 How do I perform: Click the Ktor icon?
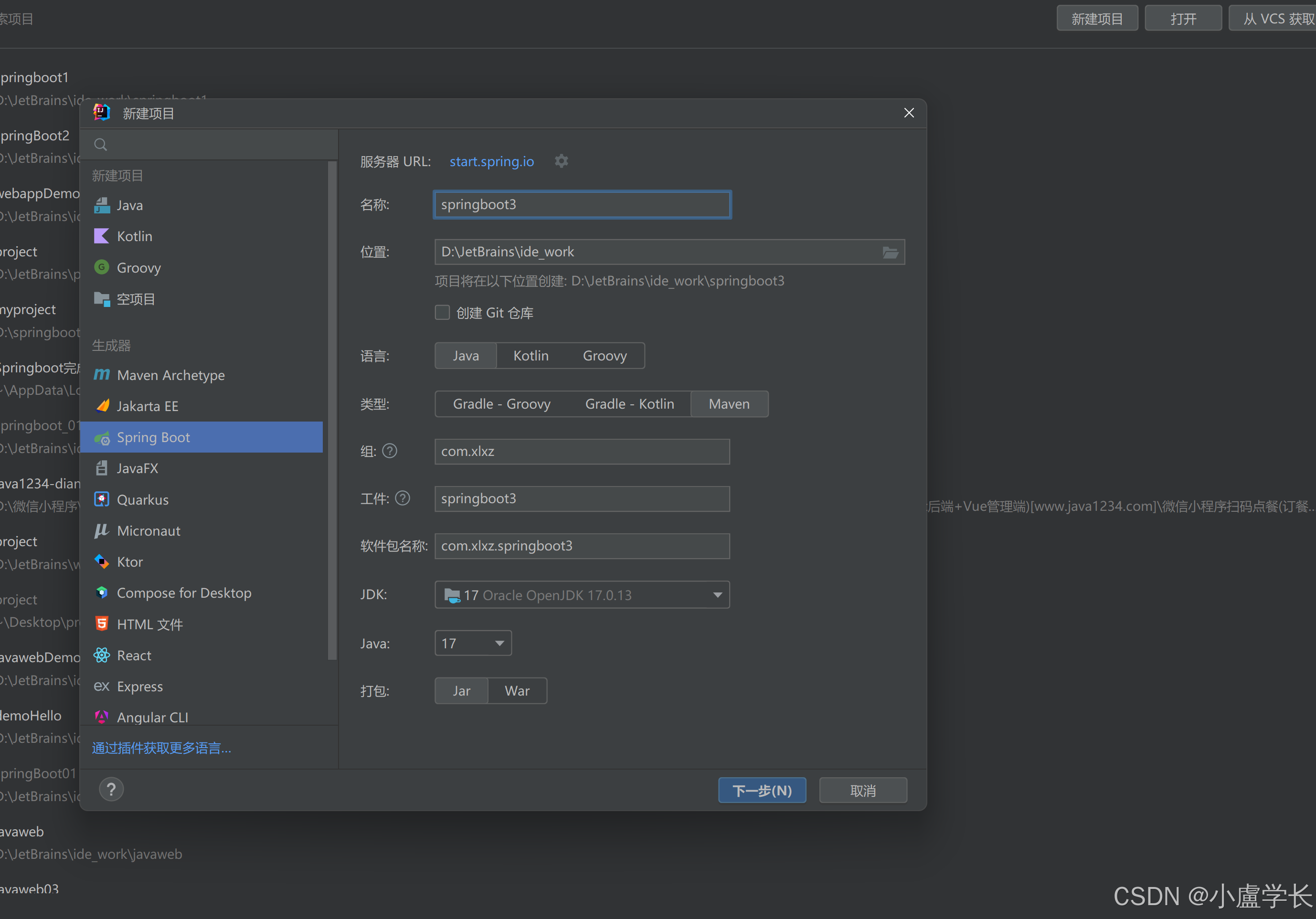pyautogui.click(x=101, y=561)
